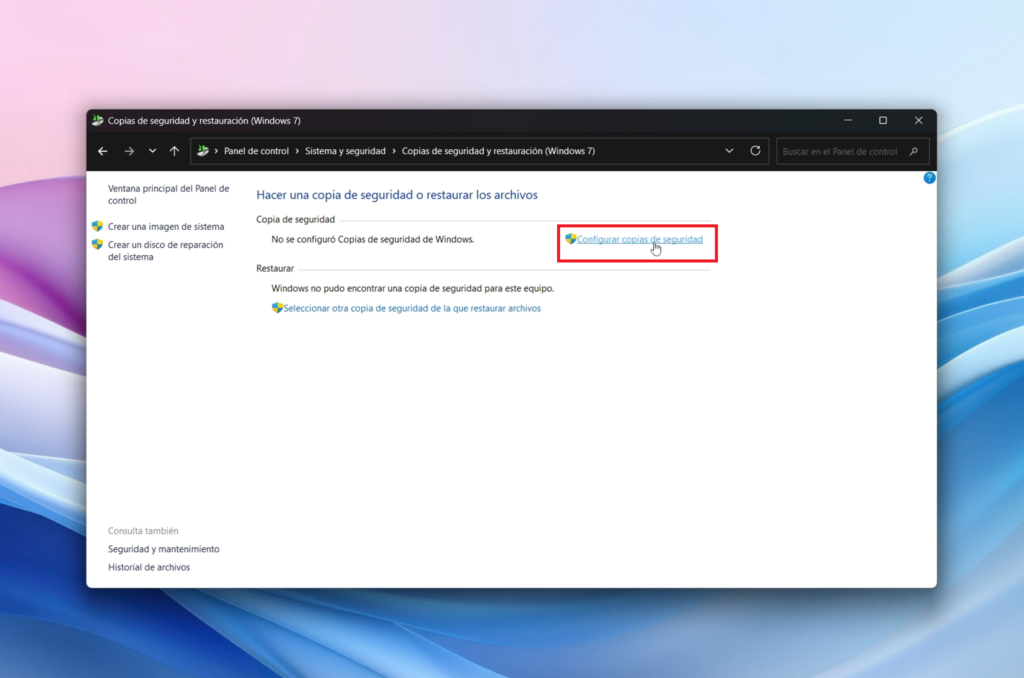Image resolution: width=1024 pixels, height=678 pixels.
Task: Click the back navigation arrow icon
Action: click(x=103, y=150)
